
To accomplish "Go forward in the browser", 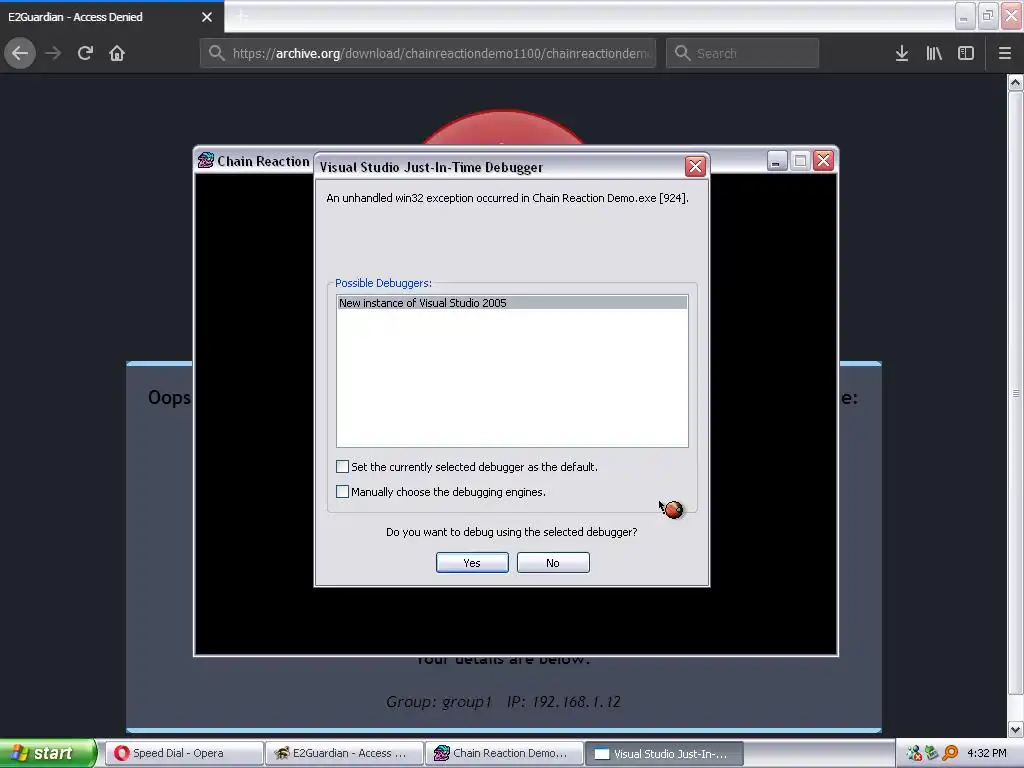I will (53, 53).
